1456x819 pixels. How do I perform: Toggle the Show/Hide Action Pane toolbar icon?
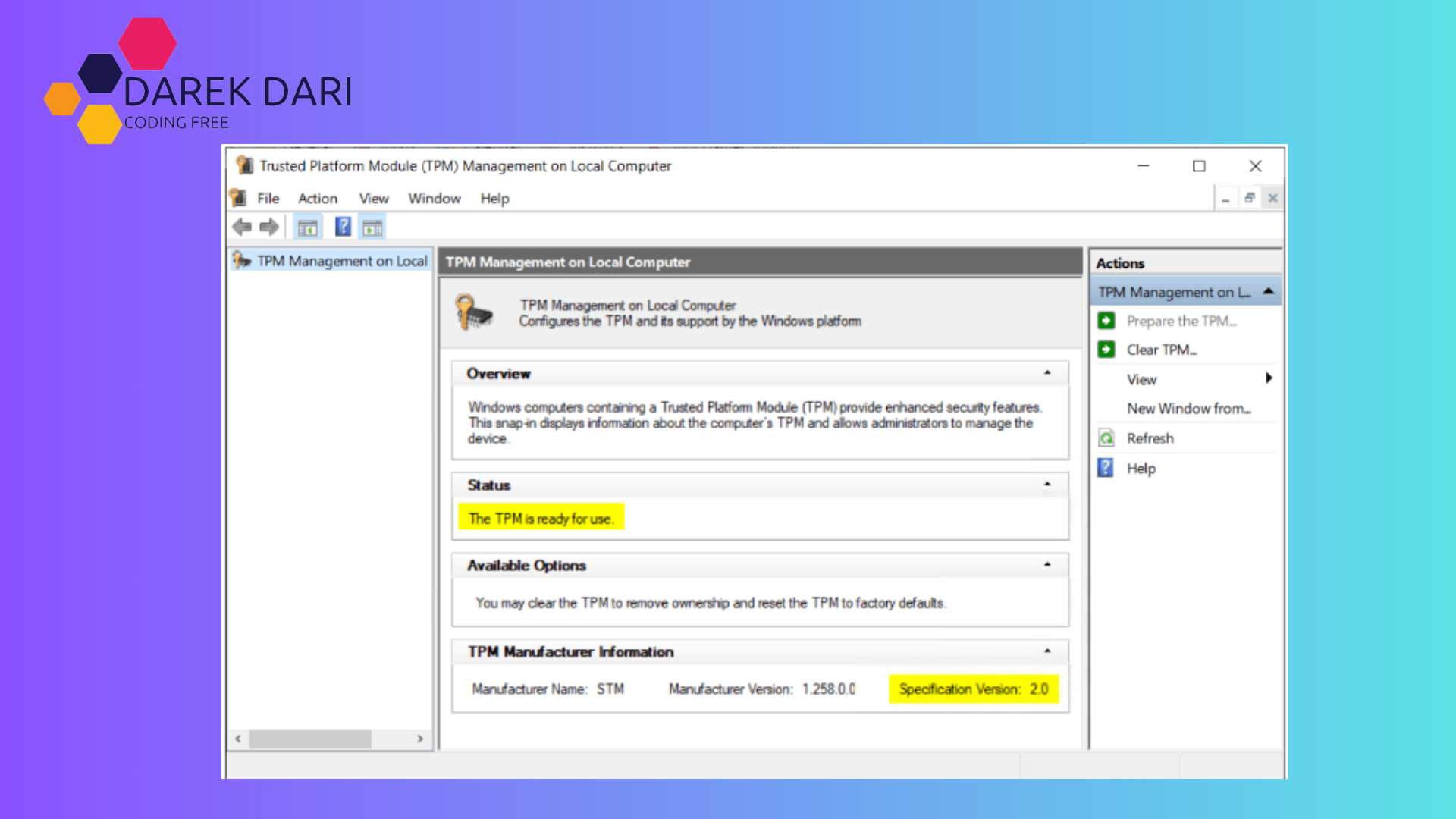(x=372, y=226)
